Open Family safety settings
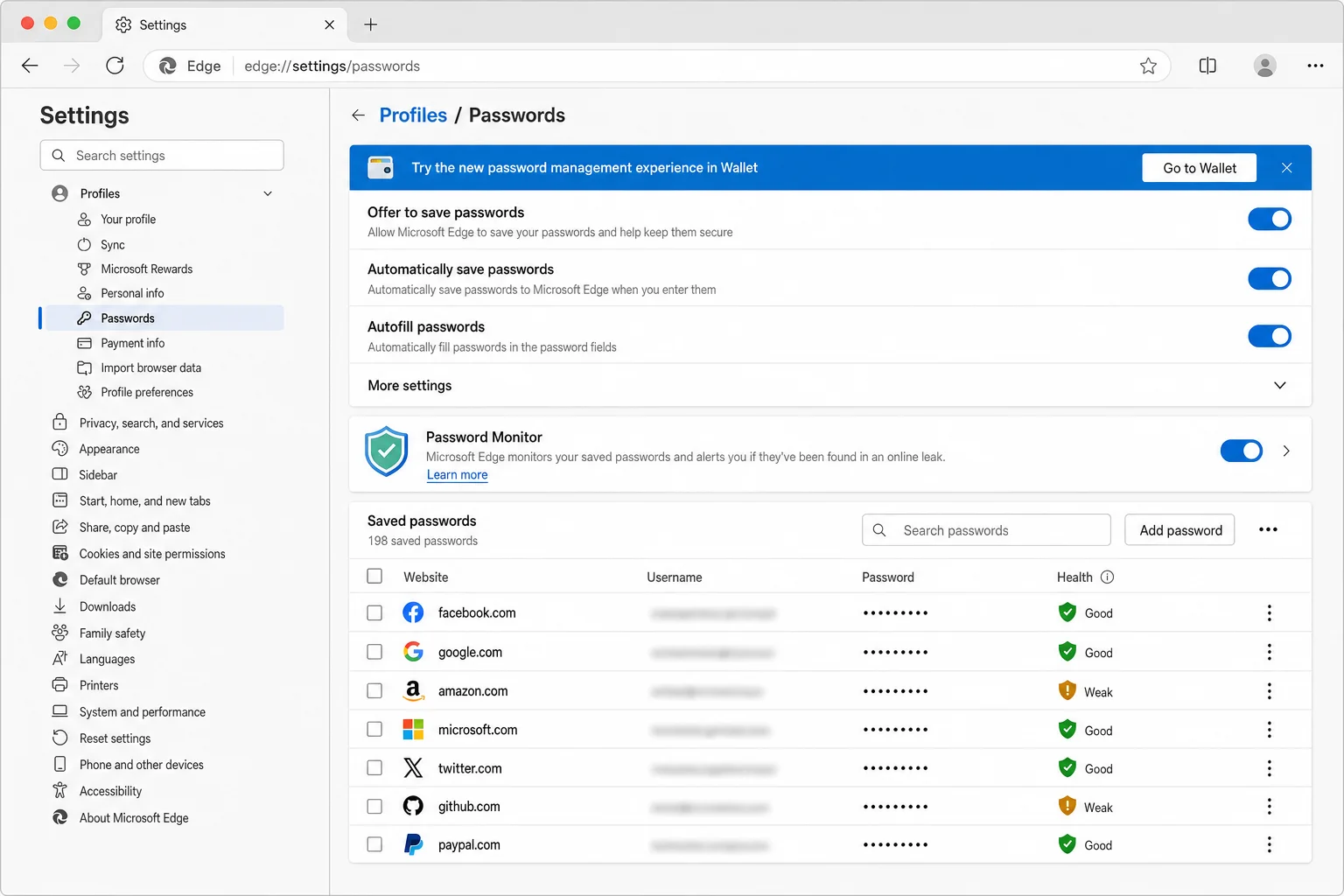 (x=112, y=633)
